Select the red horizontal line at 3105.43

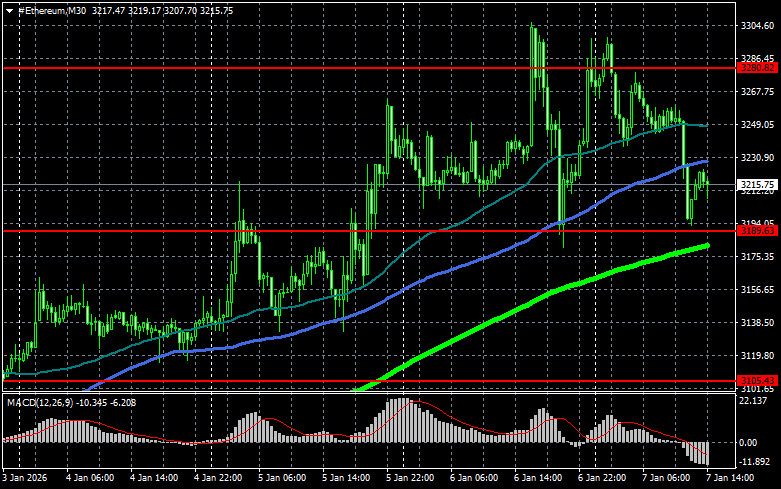point(369,381)
